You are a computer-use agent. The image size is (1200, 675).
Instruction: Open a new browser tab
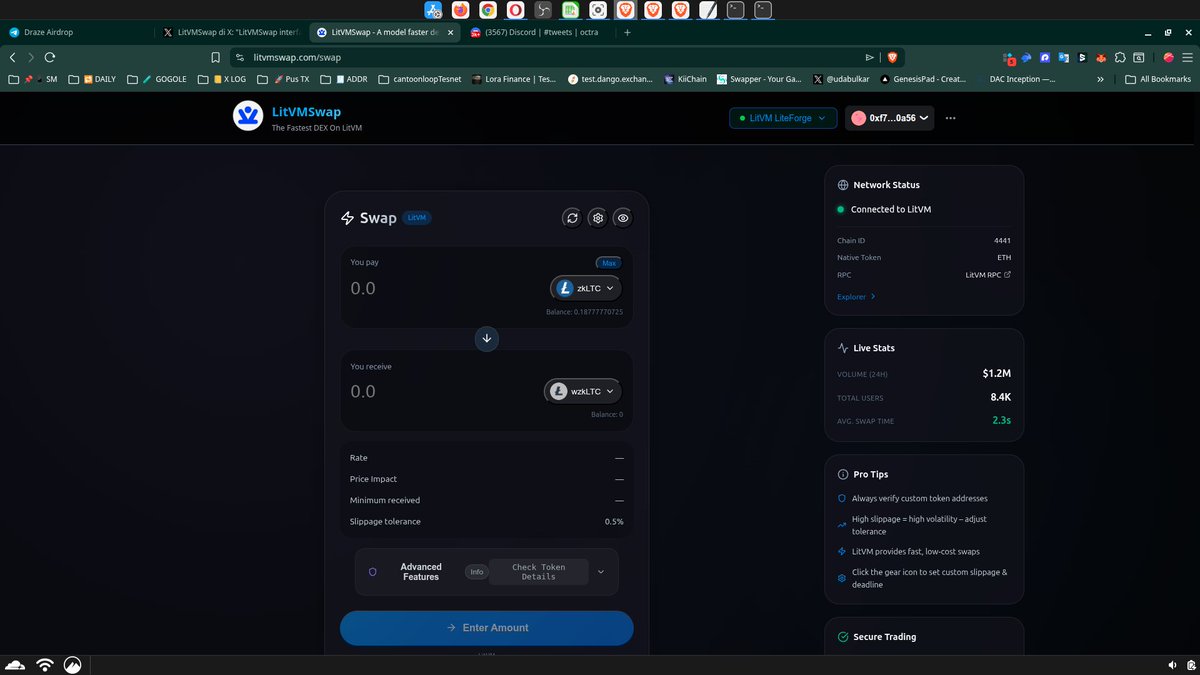pyautogui.click(x=627, y=32)
